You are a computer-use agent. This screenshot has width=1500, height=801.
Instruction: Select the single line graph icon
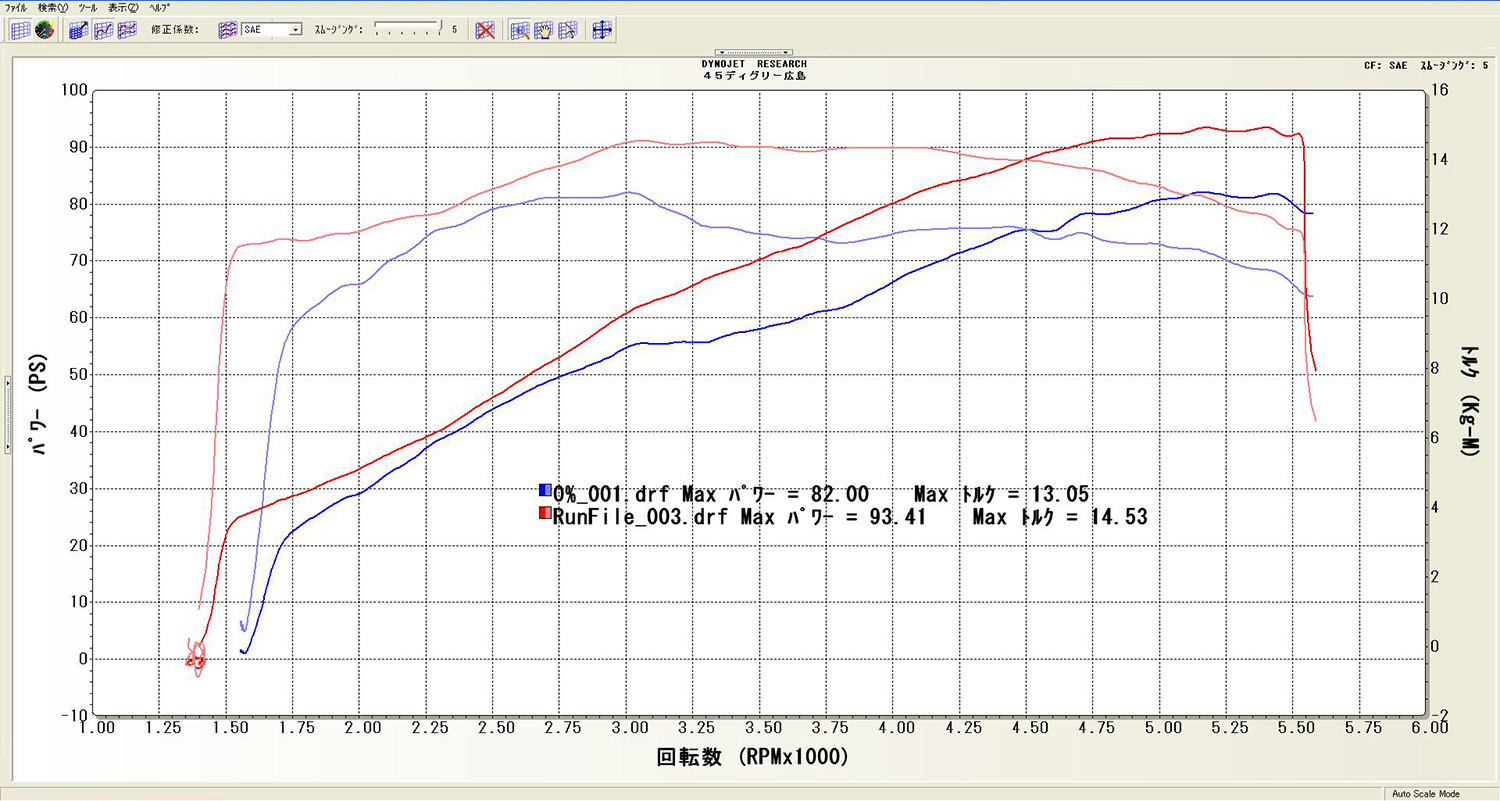[103, 30]
